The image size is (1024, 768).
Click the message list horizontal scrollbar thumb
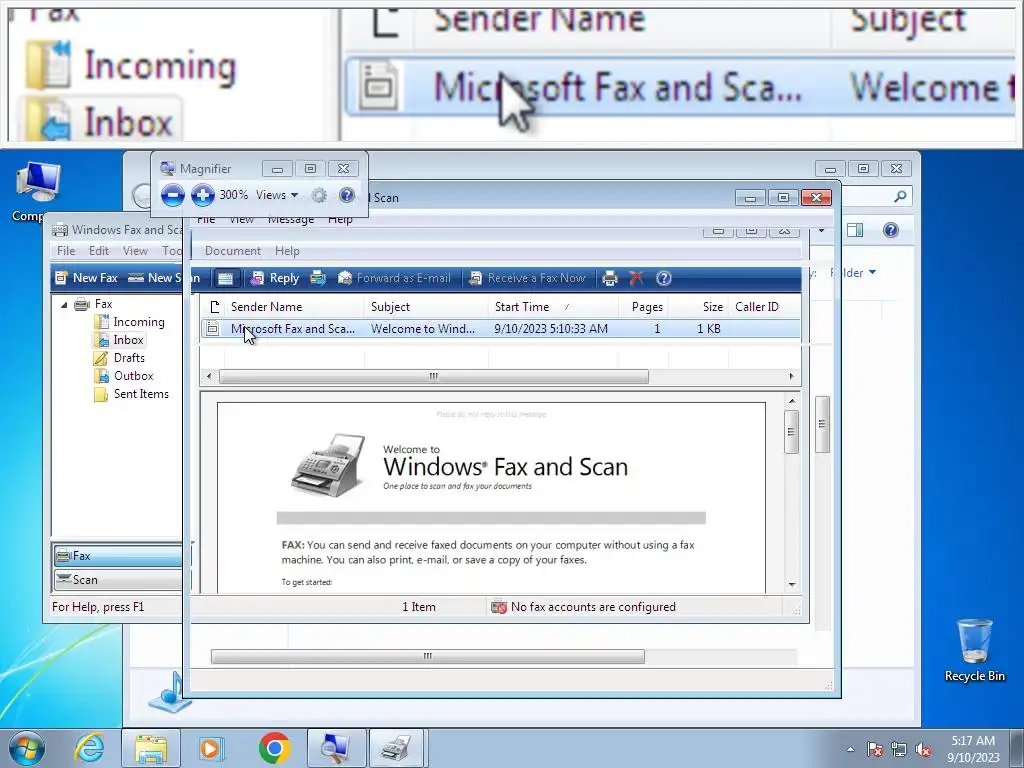click(434, 377)
